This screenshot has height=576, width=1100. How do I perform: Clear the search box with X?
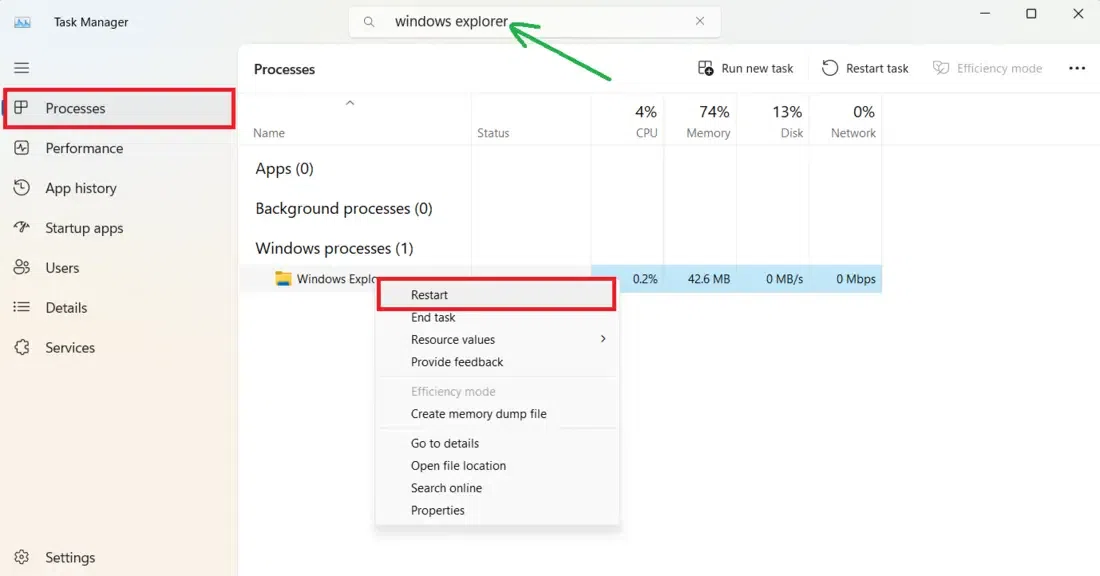click(x=699, y=21)
